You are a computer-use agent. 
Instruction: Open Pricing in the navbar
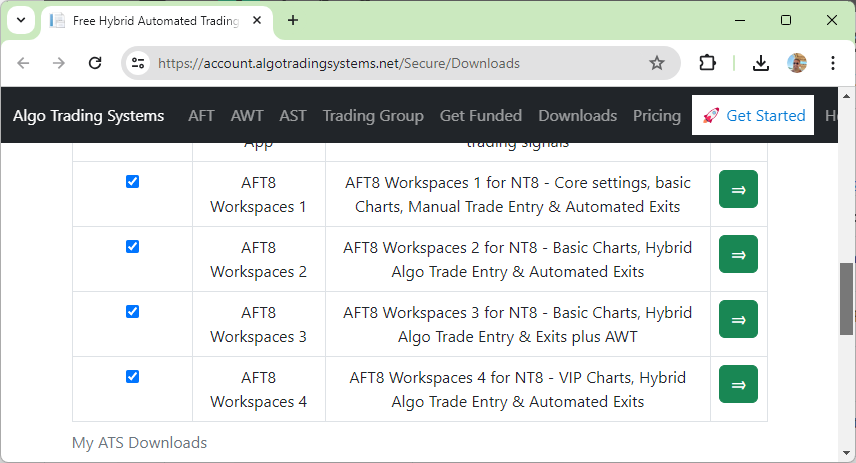tap(657, 116)
